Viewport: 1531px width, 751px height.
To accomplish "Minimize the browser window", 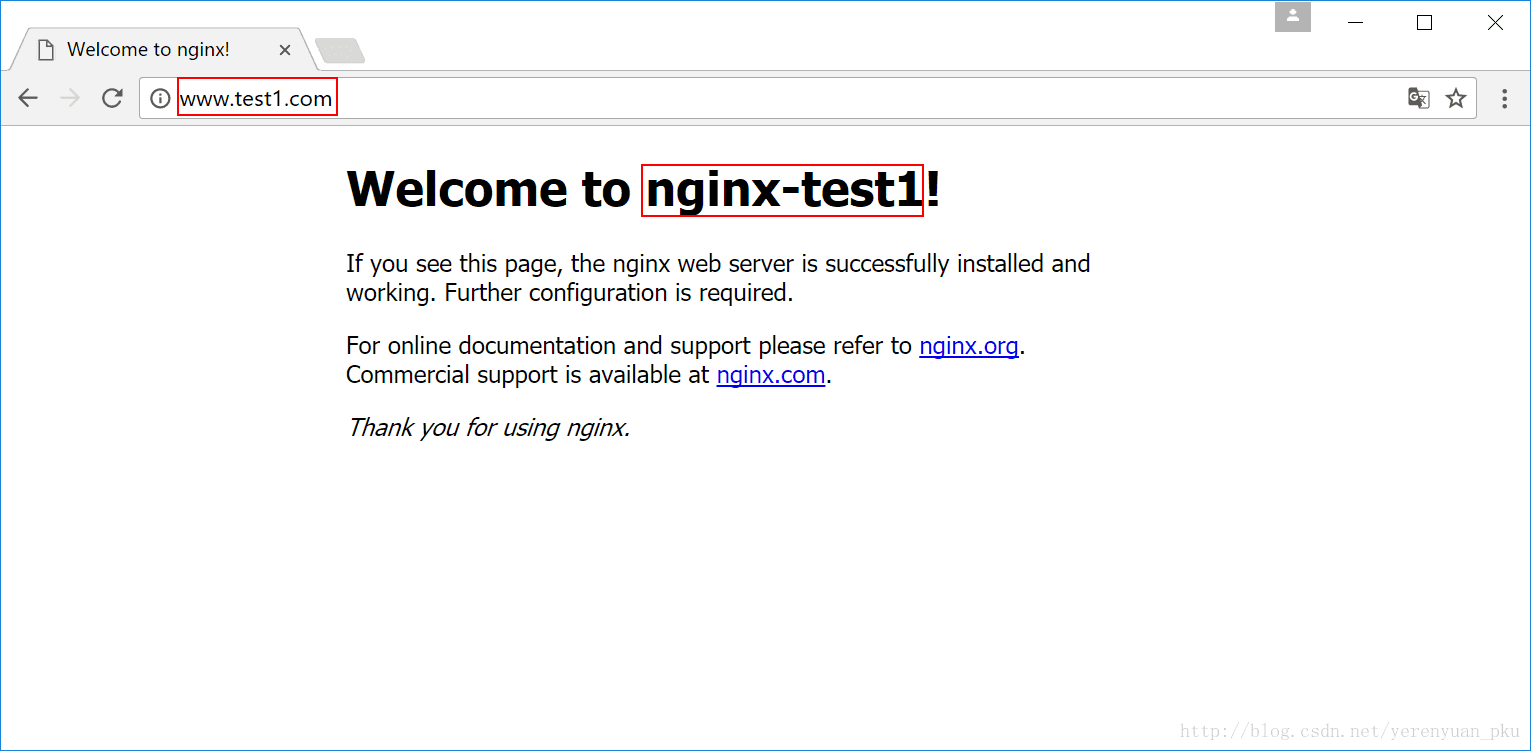I will (x=1356, y=23).
